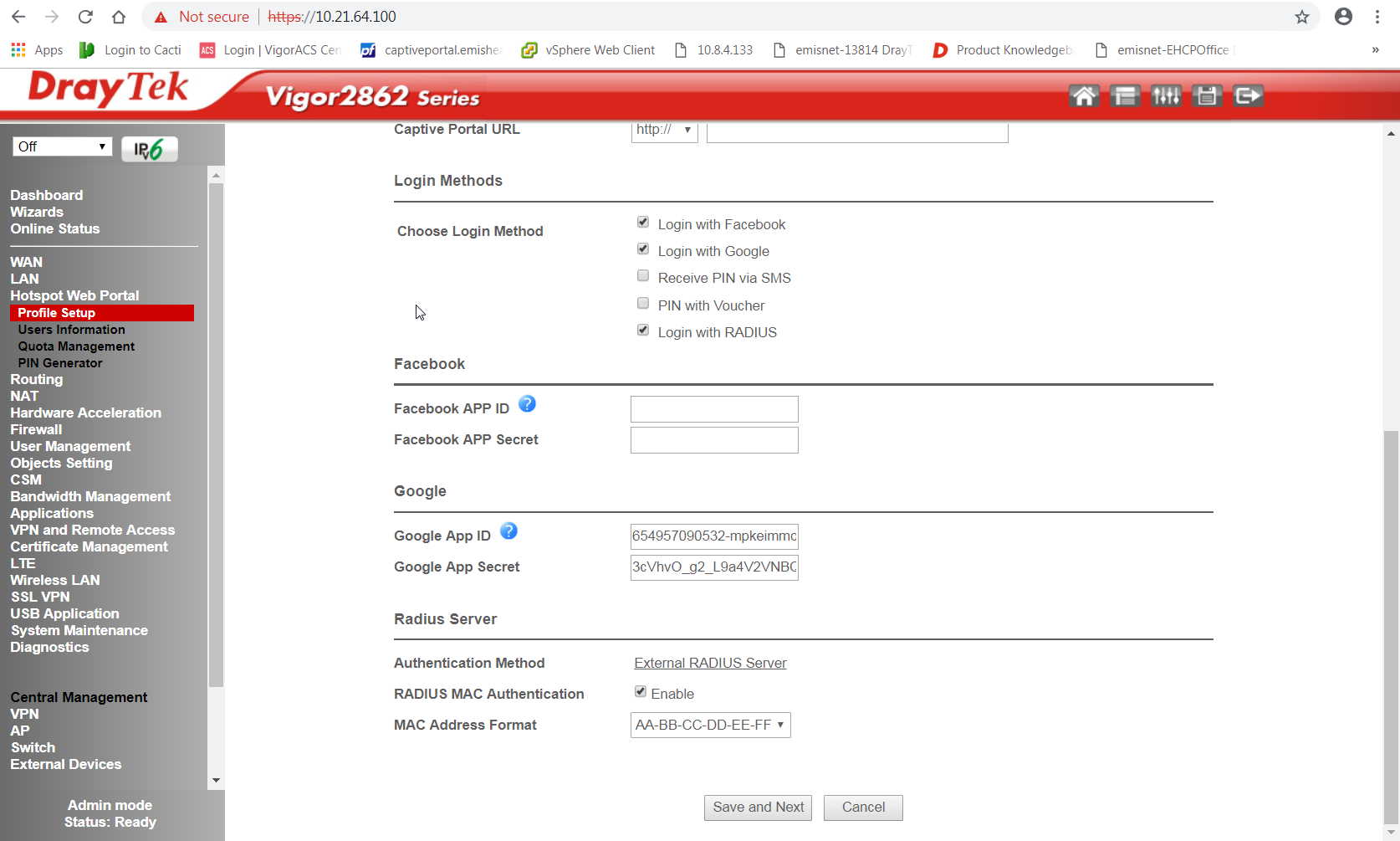
Task: Enable Receive PIN via SMS
Action: [643, 276]
